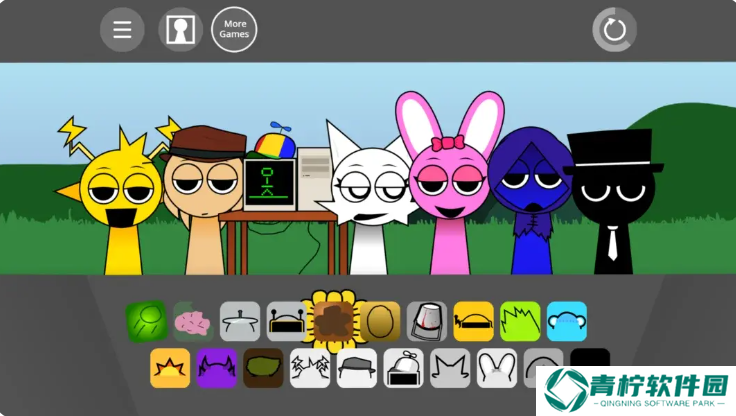Image resolution: width=736 pixels, height=416 pixels.
Task: Pick the pink brain sound icon
Action: 193,322
